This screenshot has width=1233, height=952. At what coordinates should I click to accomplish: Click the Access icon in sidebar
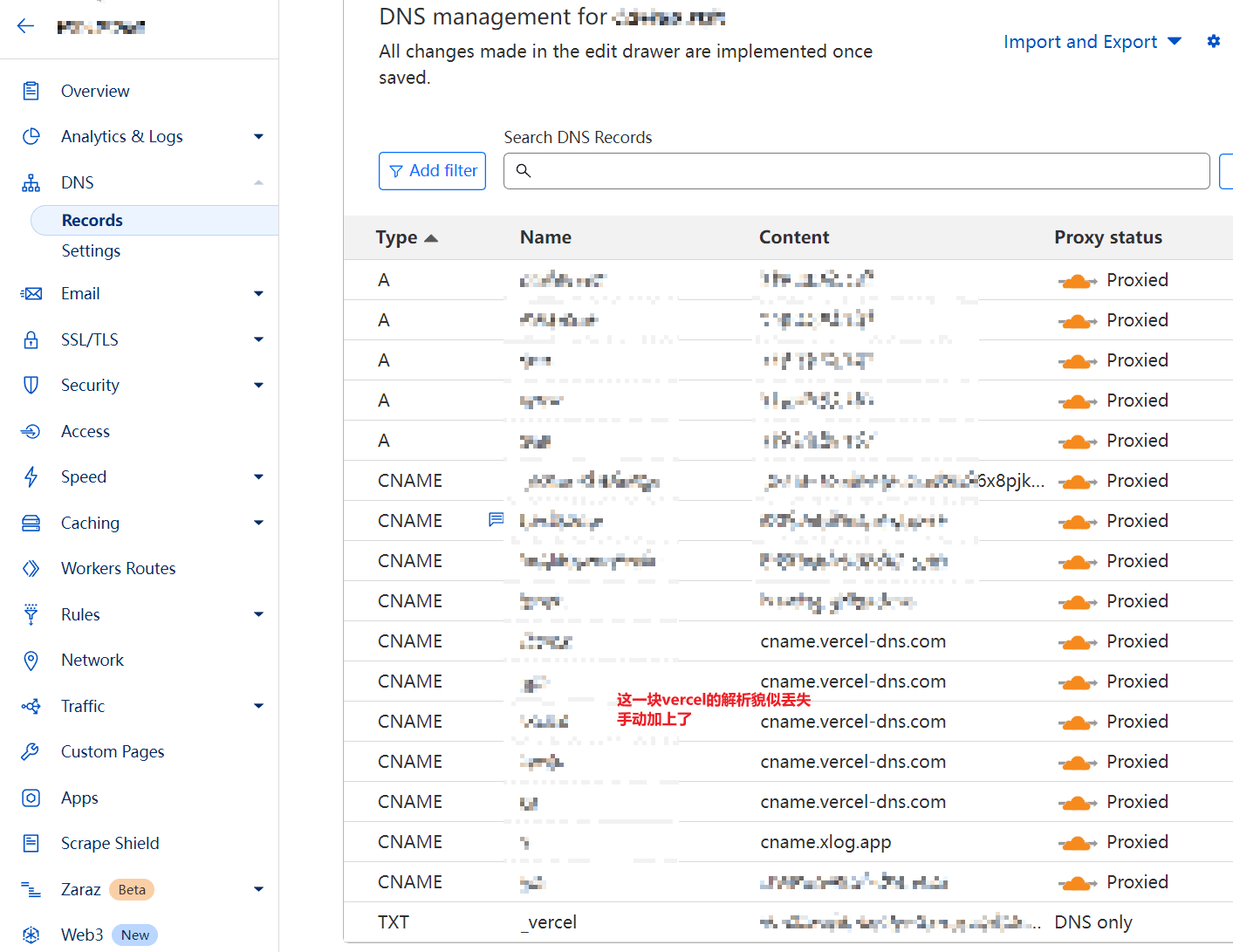[31, 431]
